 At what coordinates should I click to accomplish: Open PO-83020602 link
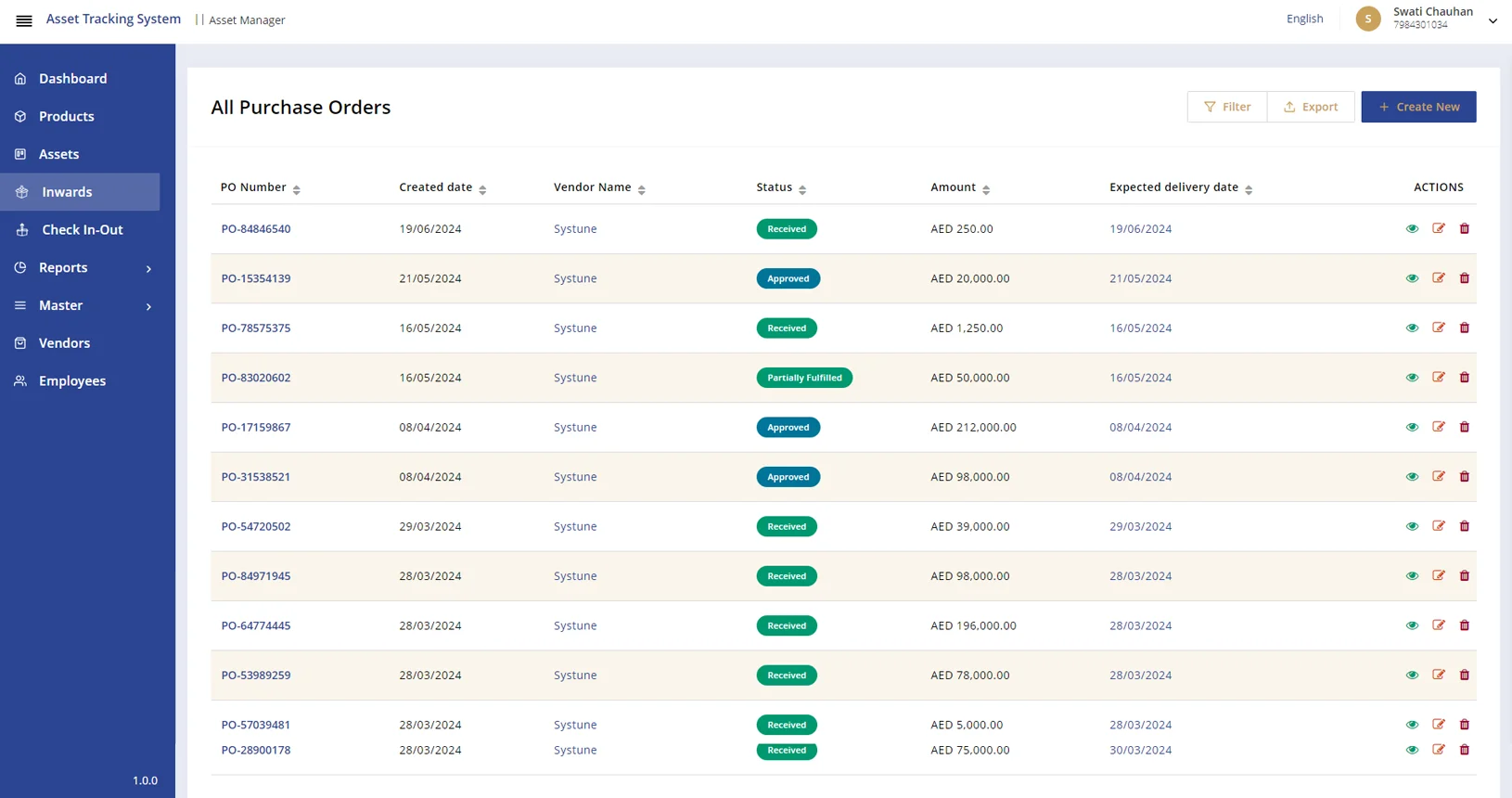(x=256, y=378)
